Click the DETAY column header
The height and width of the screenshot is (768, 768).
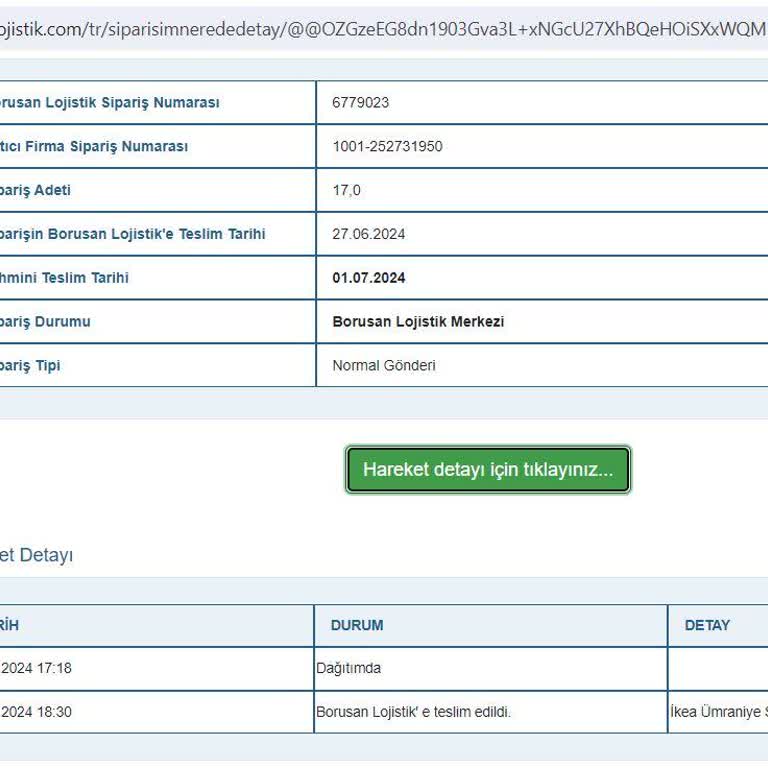point(707,625)
